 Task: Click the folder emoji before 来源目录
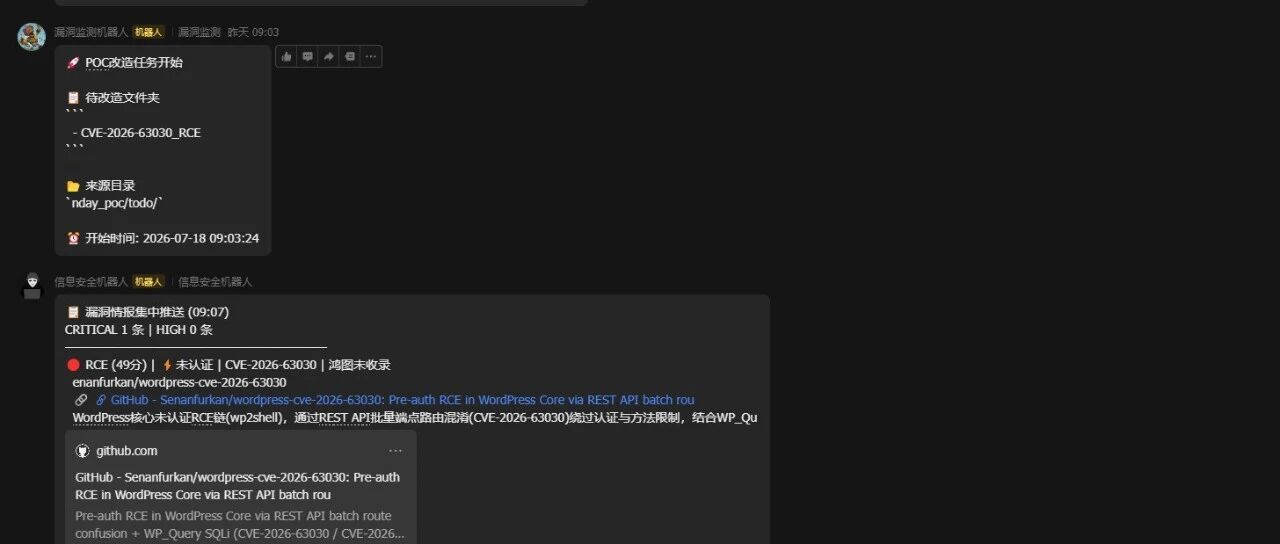73,186
